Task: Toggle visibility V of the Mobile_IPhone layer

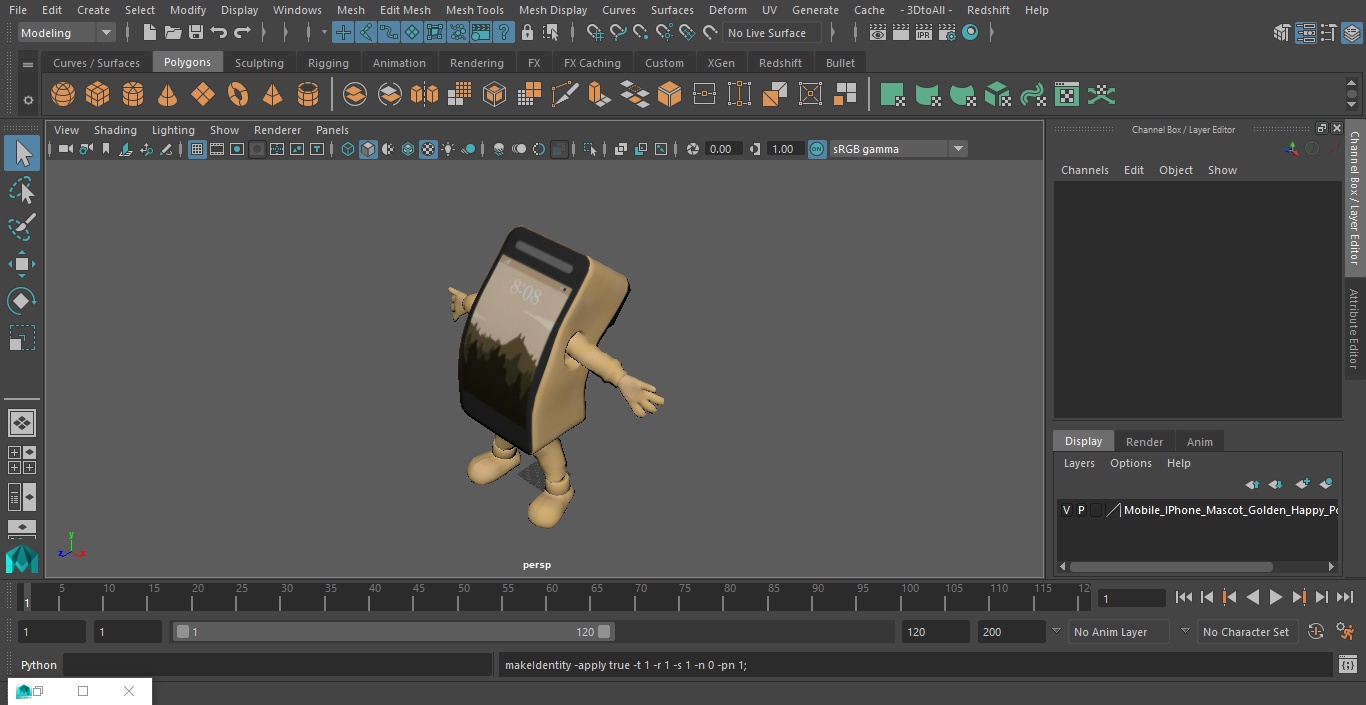Action: coord(1066,510)
